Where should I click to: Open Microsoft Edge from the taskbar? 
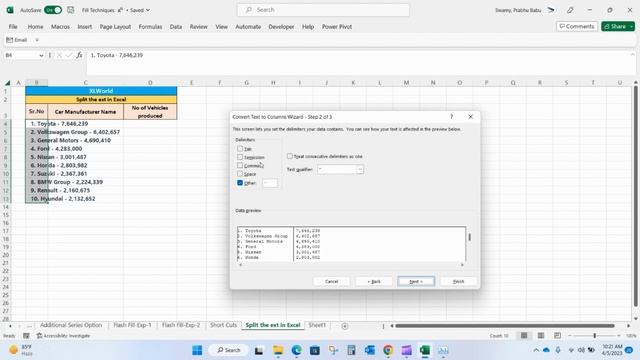[297, 350]
